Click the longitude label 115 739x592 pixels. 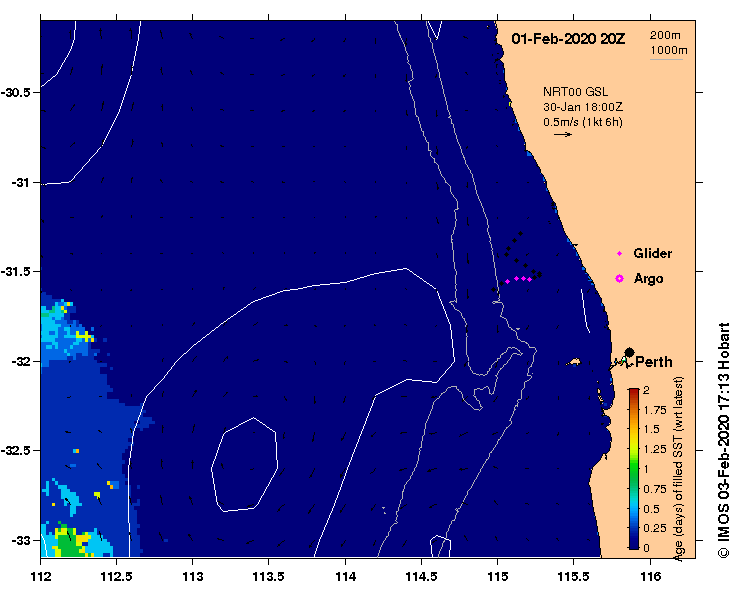tap(498, 576)
